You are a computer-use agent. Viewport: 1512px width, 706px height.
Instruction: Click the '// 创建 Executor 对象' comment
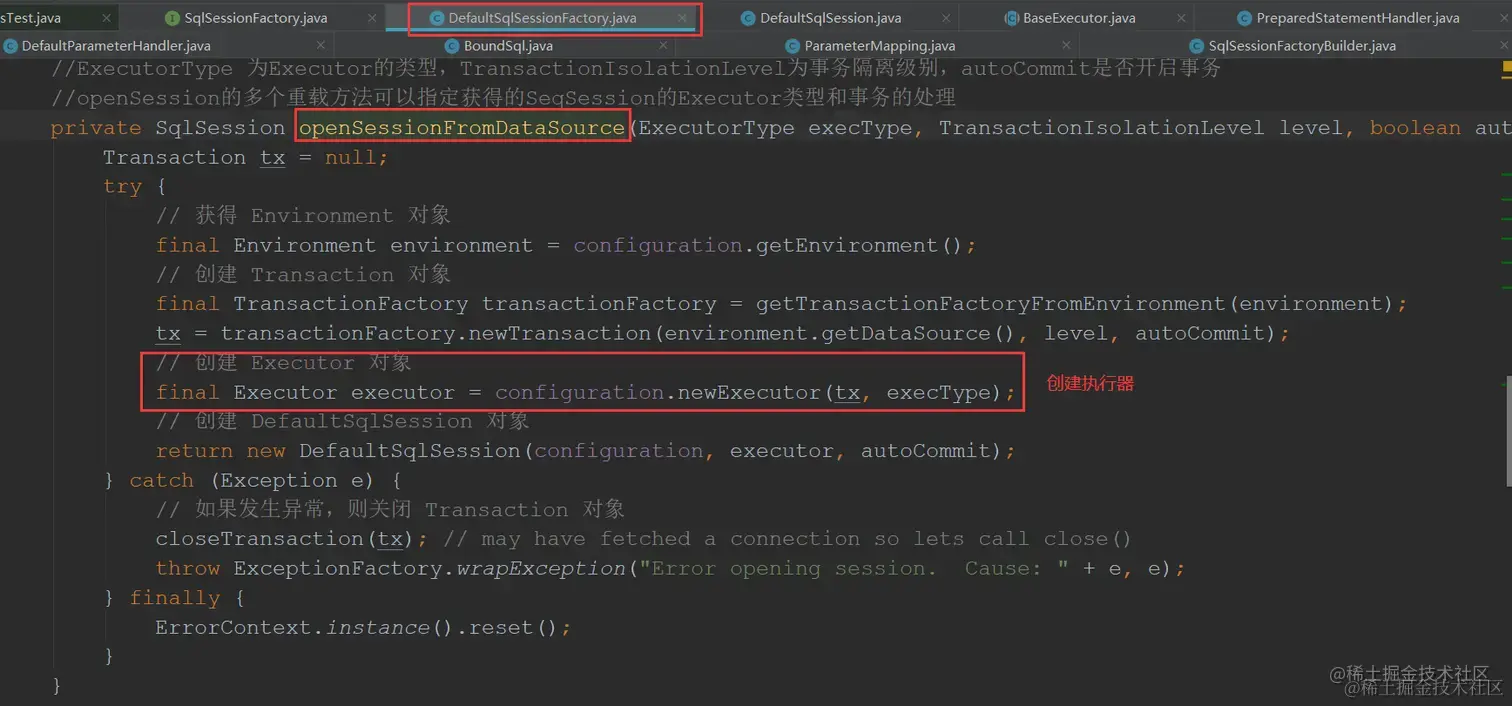click(283, 363)
